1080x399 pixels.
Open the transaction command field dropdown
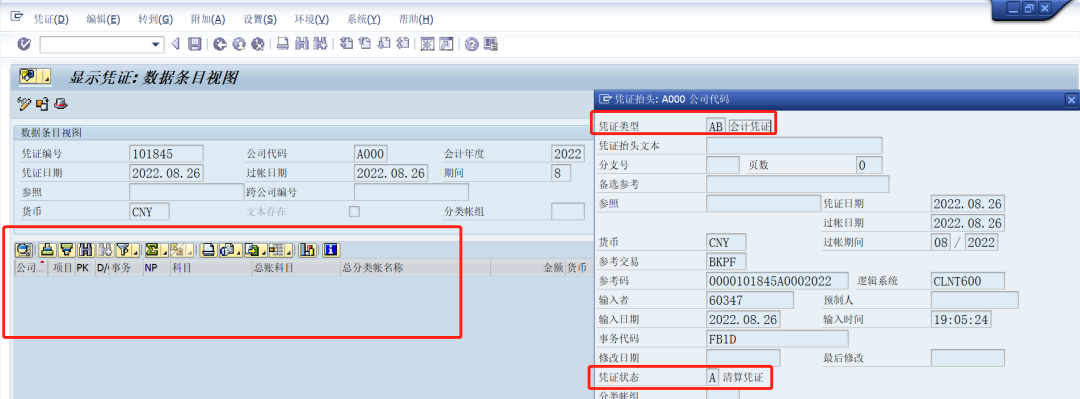[156, 45]
